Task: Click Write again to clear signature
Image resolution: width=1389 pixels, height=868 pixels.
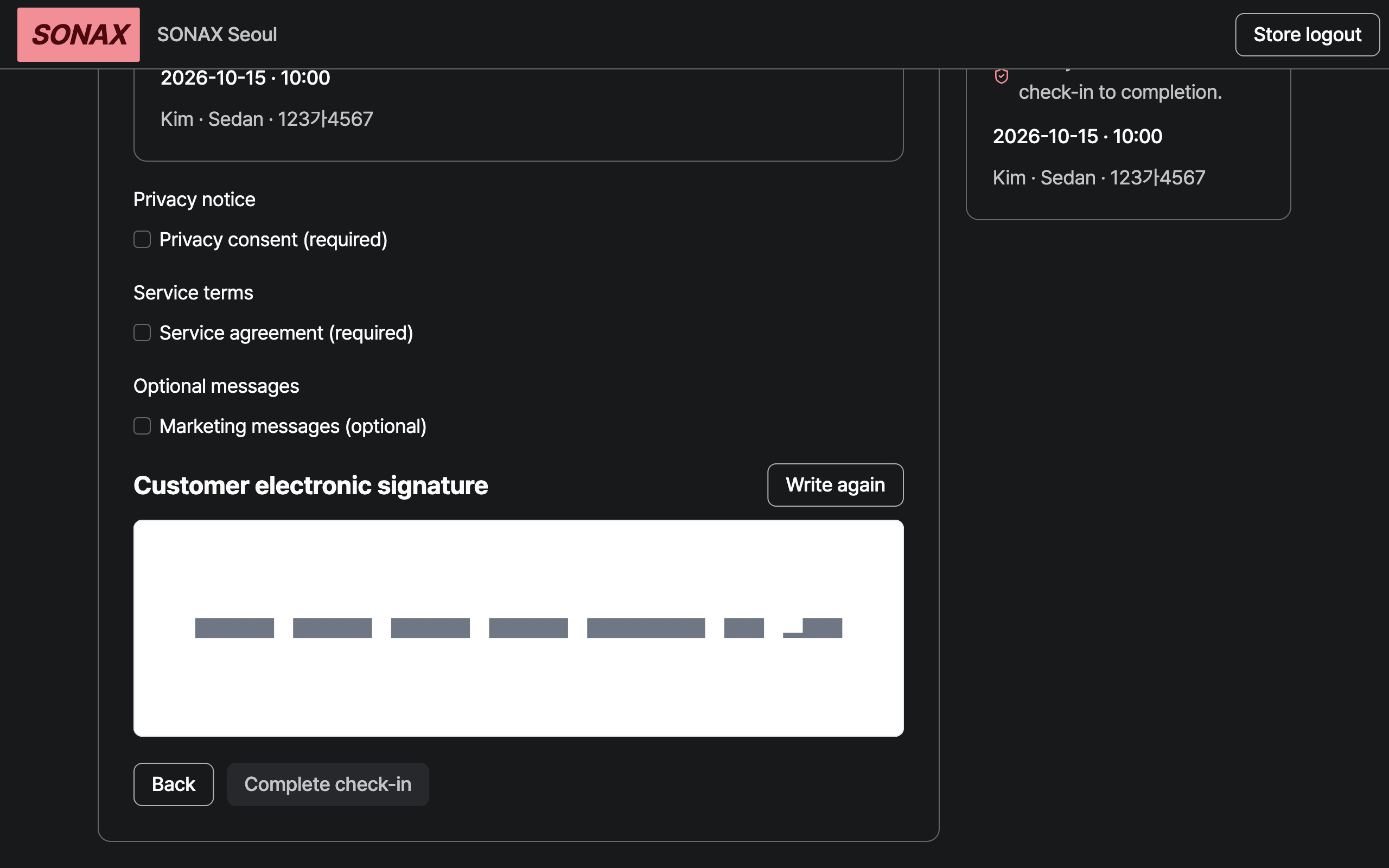Action: coord(835,485)
